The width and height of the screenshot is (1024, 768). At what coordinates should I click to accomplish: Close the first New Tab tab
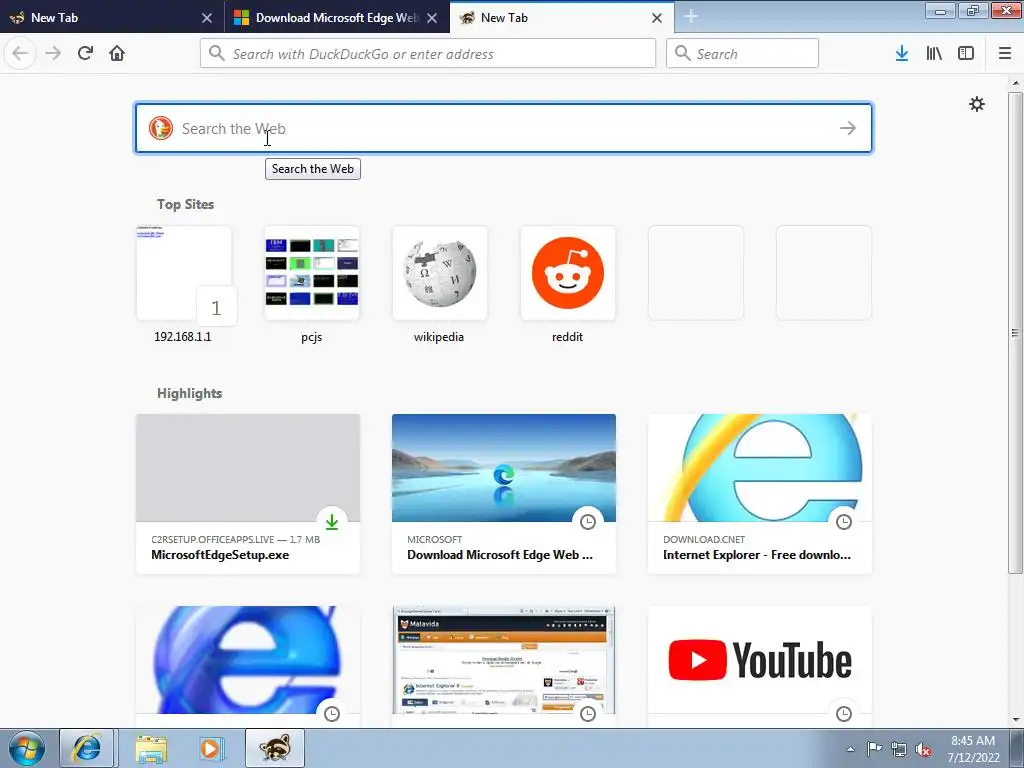tap(207, 18)
